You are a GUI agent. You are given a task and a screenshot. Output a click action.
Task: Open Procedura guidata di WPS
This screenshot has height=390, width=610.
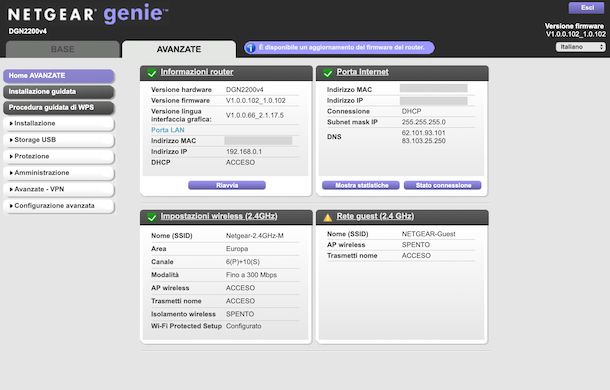[x=59, y=107]
